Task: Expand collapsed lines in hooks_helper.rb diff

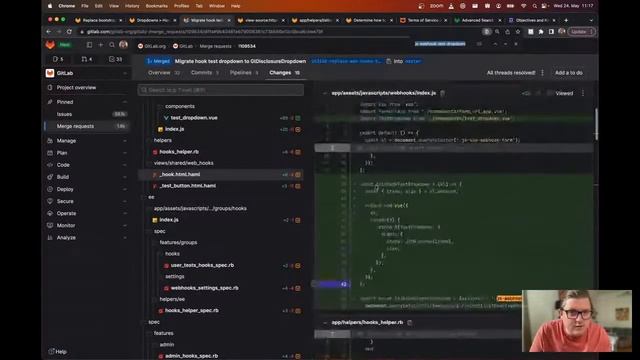Action: (332, 334)
